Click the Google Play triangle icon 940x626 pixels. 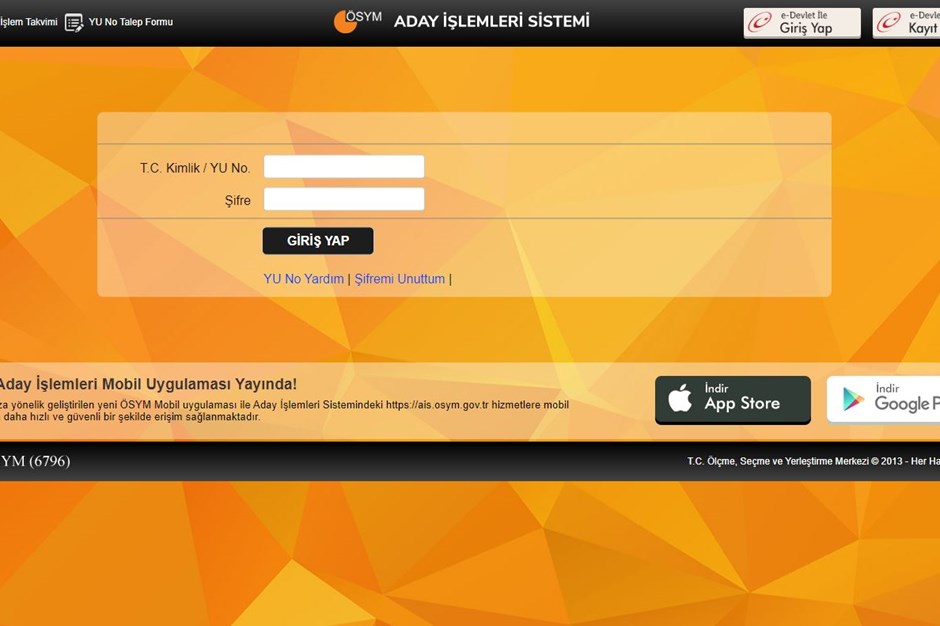click(852, 399)
